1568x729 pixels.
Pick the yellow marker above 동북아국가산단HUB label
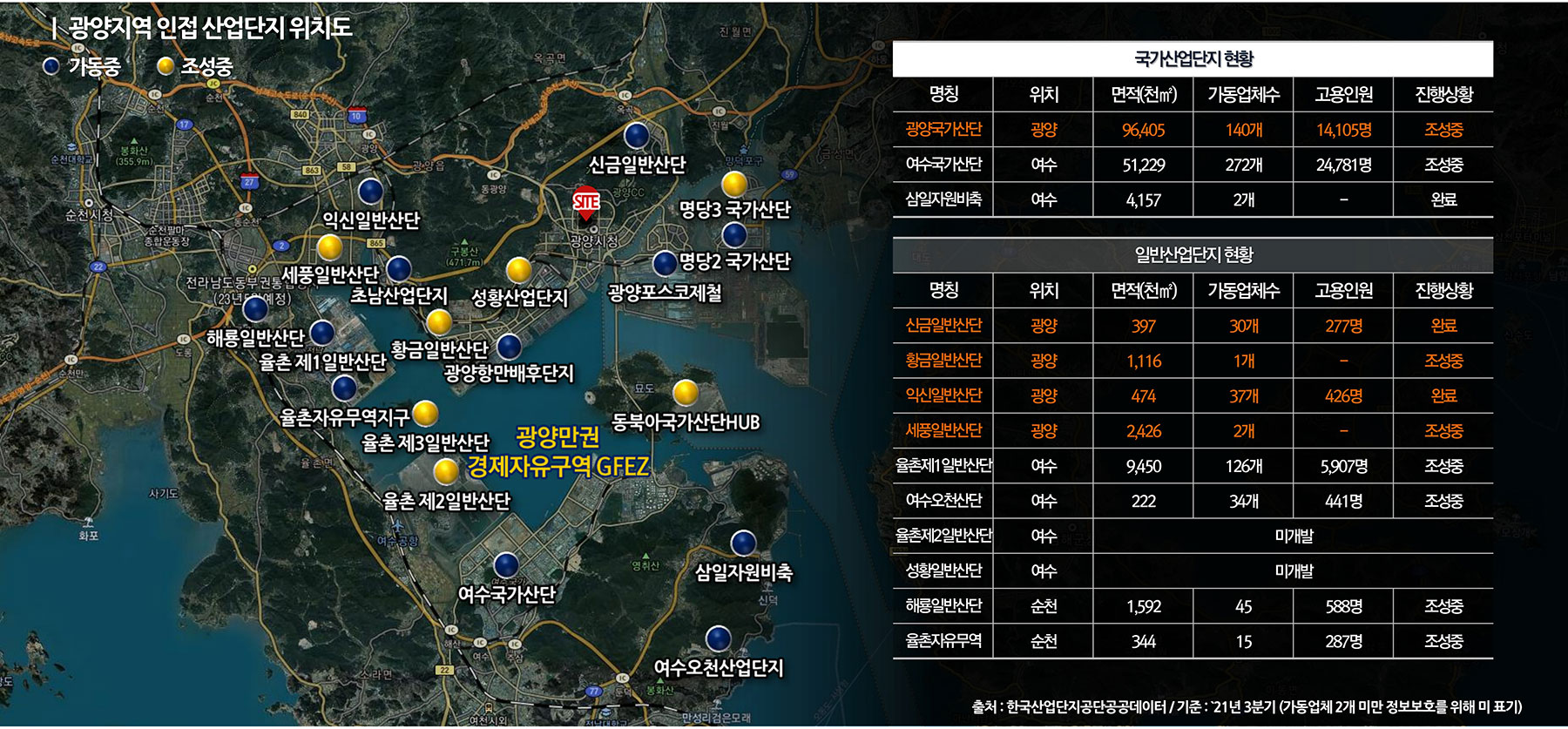pos(686,393)
